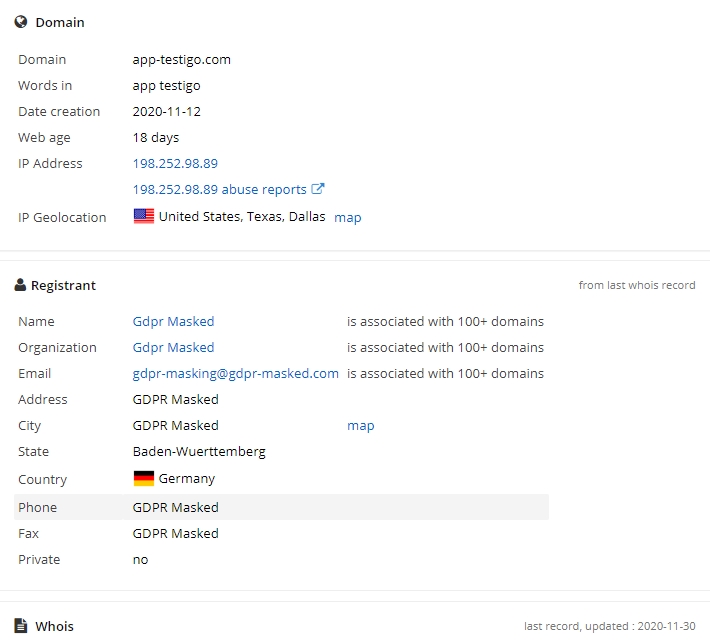Image resolution: width=710 pixels, height=641 pixels.
Task: Click associated domains text in Email row
Action: click(x=446, y=373)
